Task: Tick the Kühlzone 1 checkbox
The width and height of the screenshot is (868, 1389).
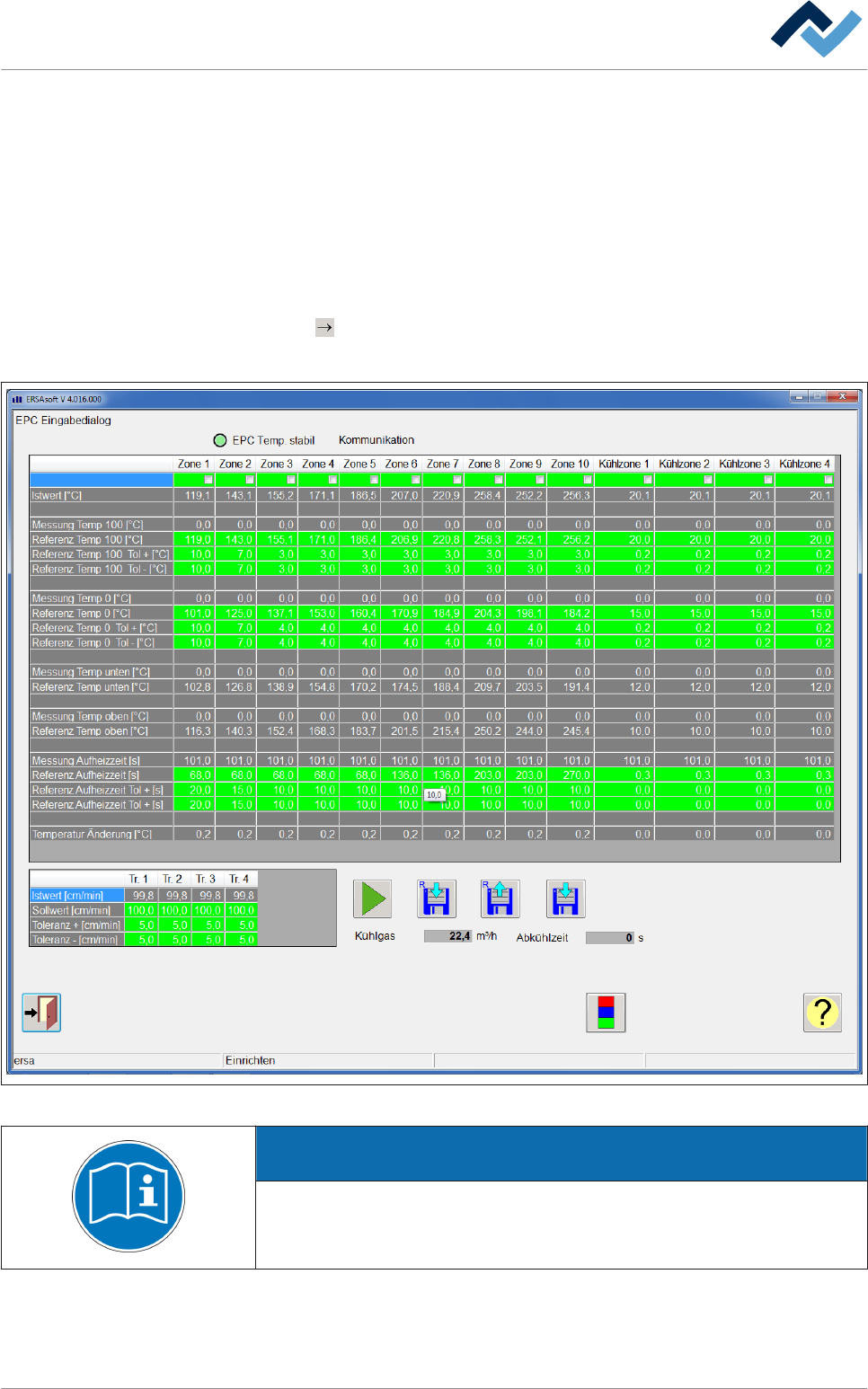Action: pyautogui.click(x=647, y=480)
